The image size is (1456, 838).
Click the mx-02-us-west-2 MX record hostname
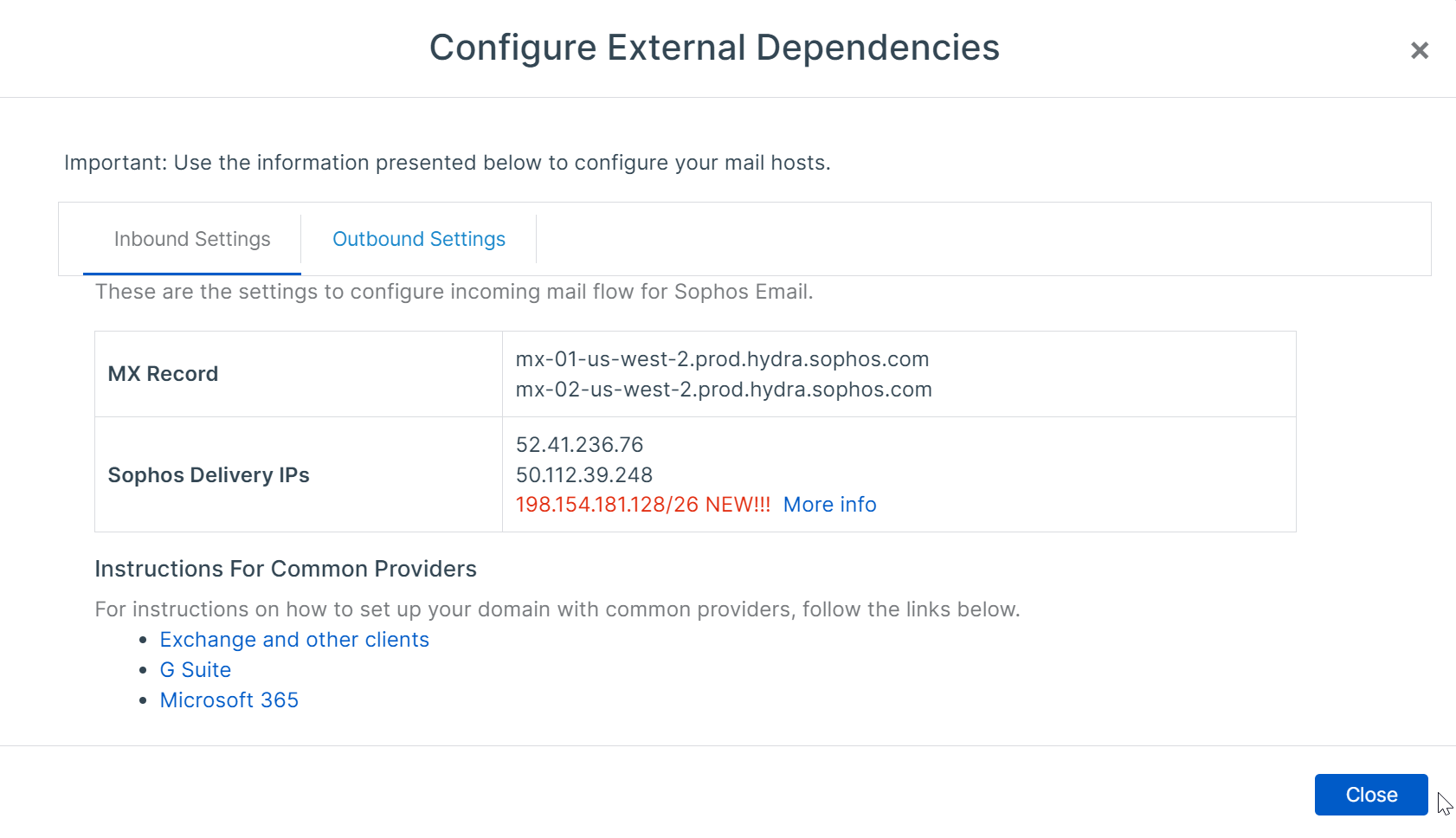[x=724, y=390]
